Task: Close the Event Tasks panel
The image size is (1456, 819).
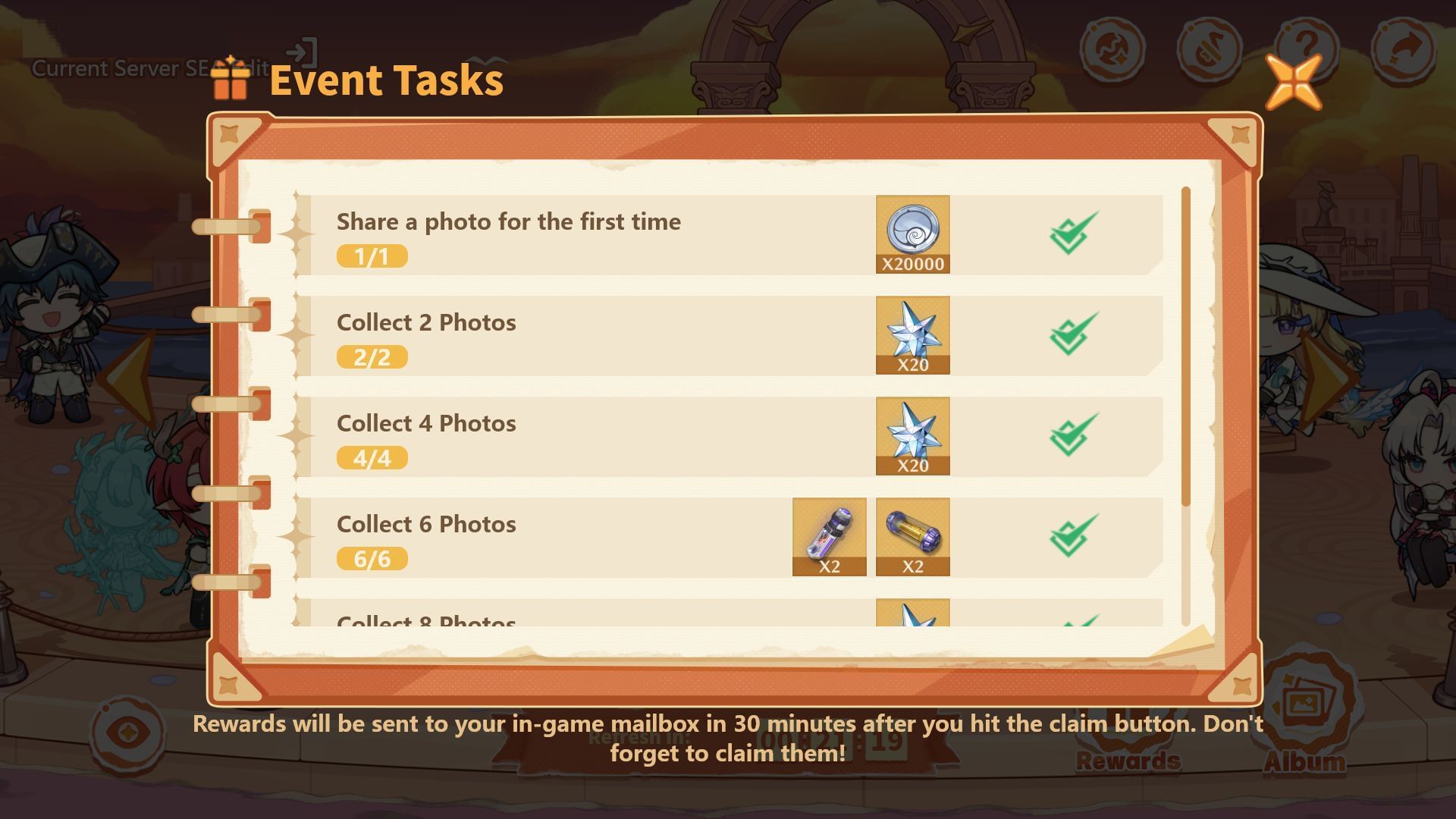Action: 1294,82
